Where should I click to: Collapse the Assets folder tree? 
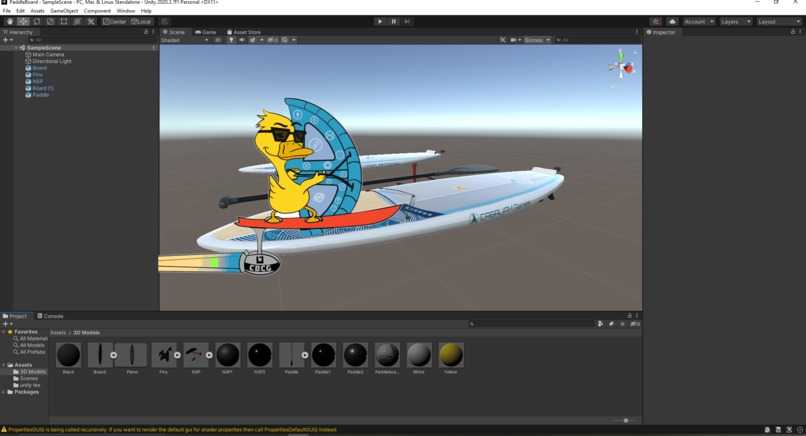click(x=4, y=365)
